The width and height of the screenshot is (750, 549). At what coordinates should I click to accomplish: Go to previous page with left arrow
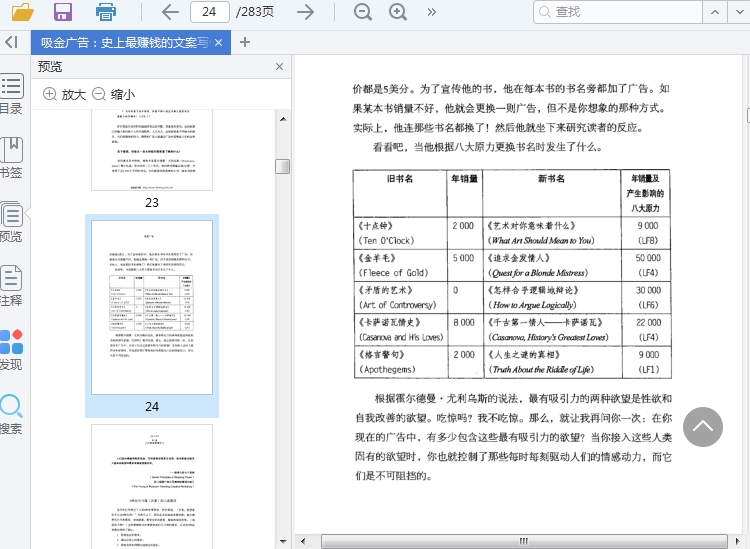pos(171,12)
